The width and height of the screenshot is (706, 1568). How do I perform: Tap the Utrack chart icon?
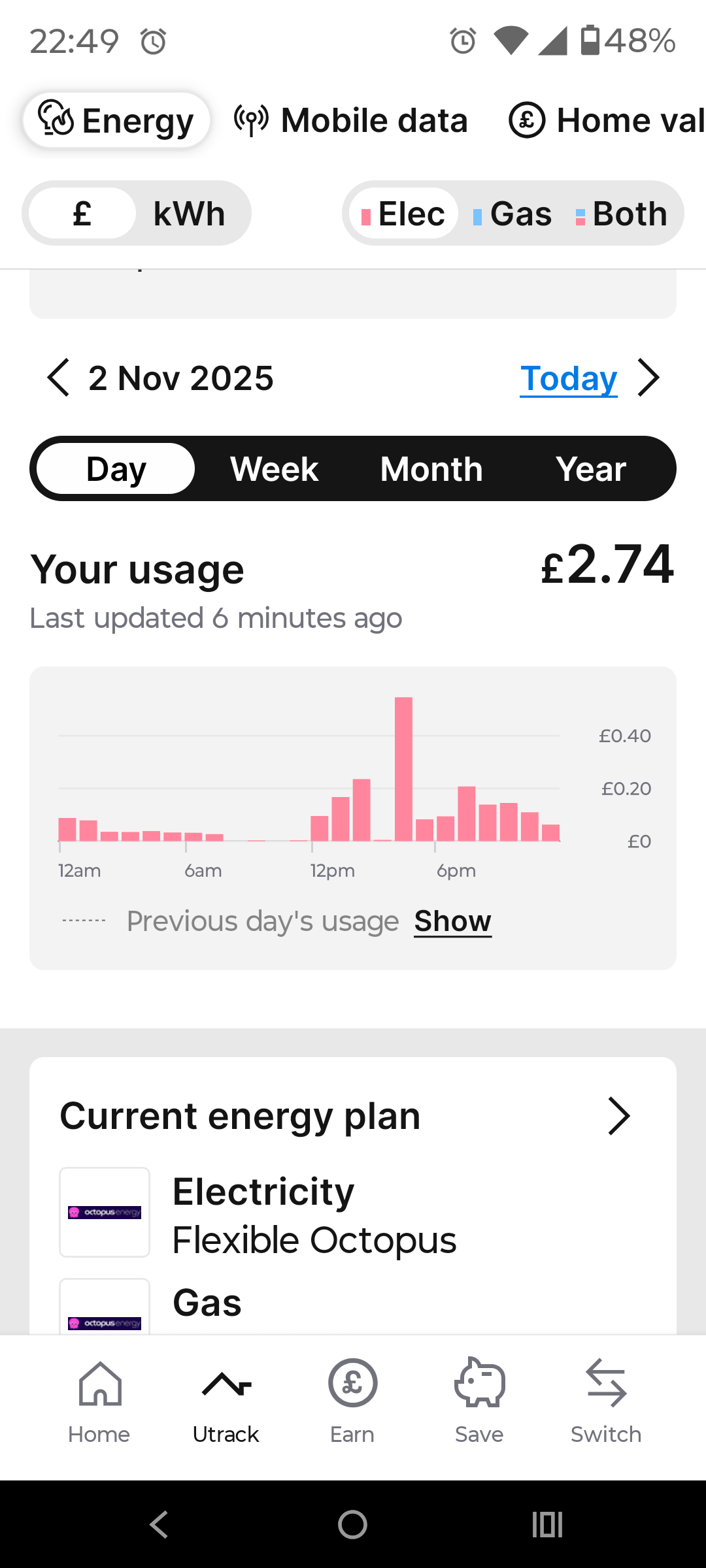pos(226,1383)
